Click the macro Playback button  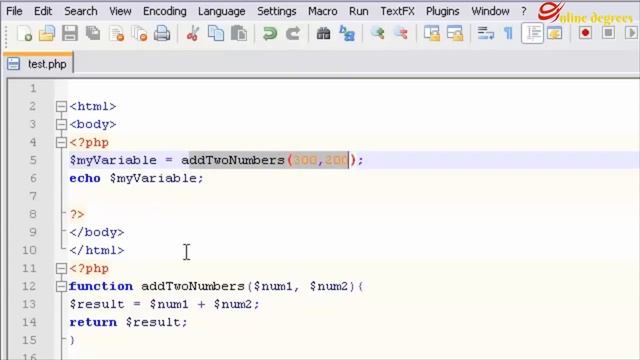pos(631,33)
